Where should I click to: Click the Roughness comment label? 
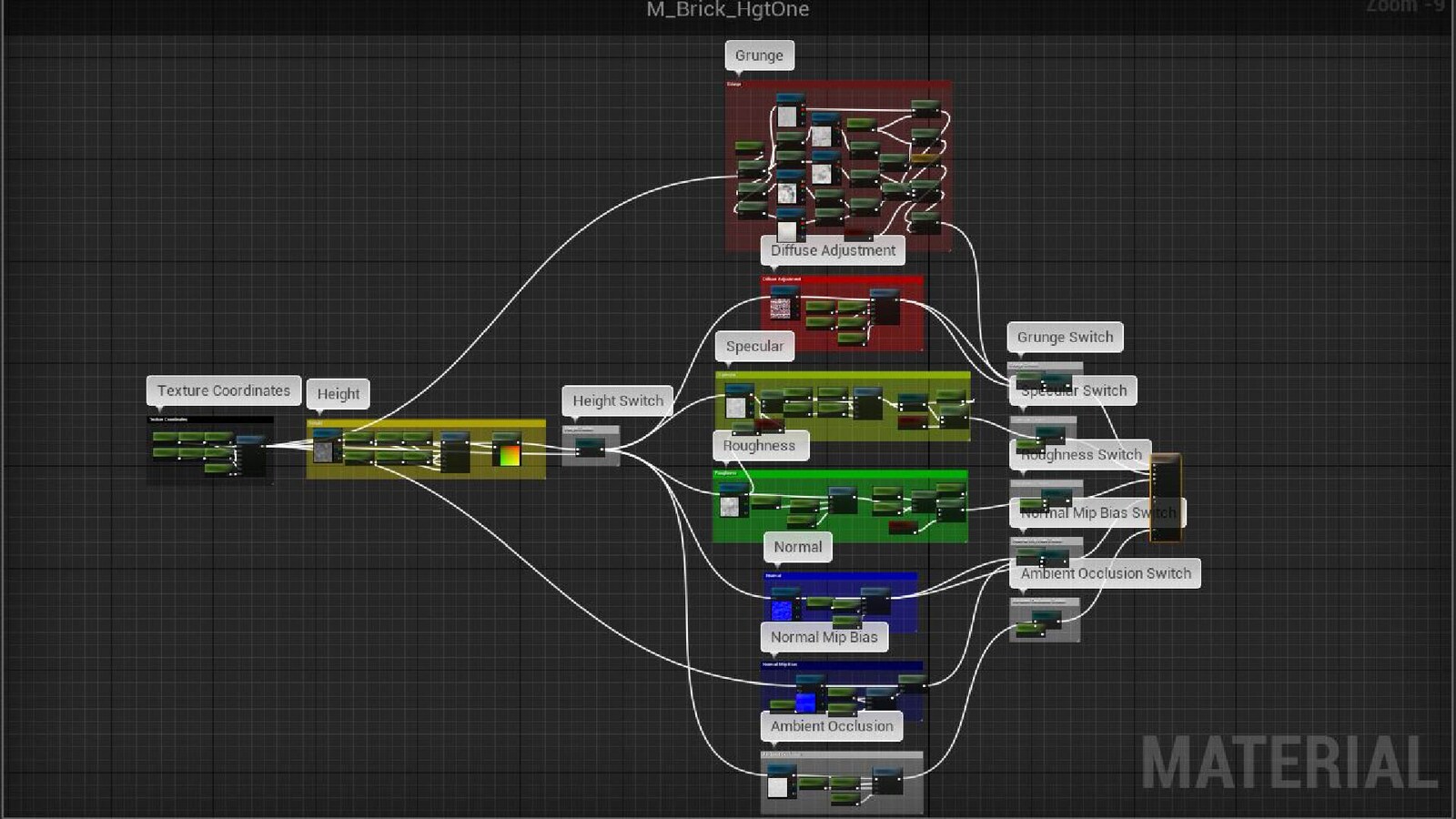click(759, 446)
